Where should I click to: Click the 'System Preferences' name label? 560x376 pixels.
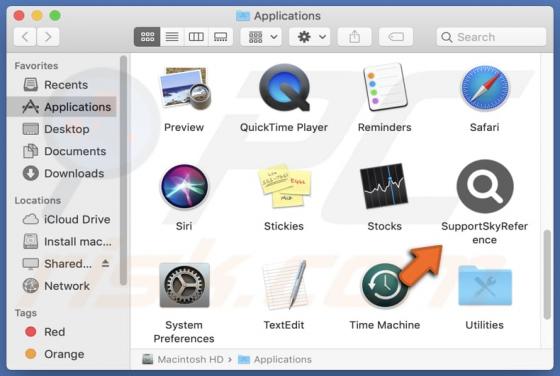(x=184, y=332)
